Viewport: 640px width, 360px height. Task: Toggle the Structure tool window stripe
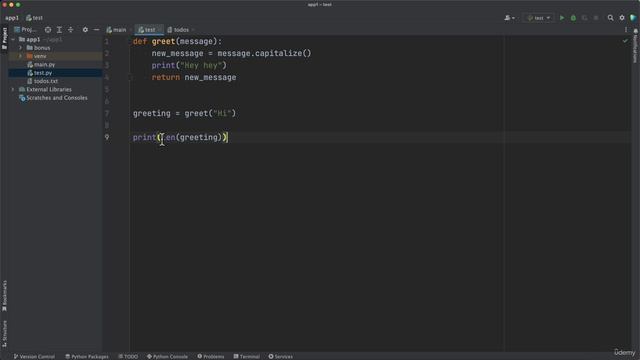[x=4, y=334]
